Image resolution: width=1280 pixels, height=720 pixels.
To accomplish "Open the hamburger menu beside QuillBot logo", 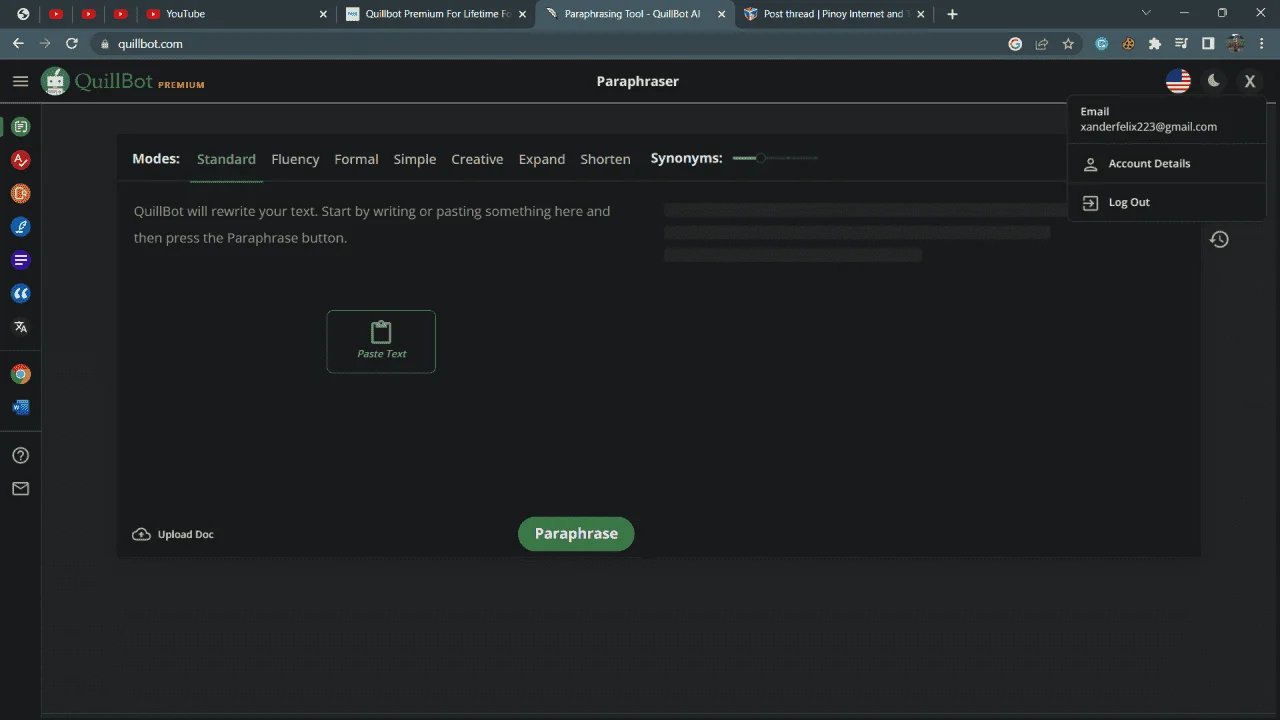I will pyautogui.click(x=20, y=81).
